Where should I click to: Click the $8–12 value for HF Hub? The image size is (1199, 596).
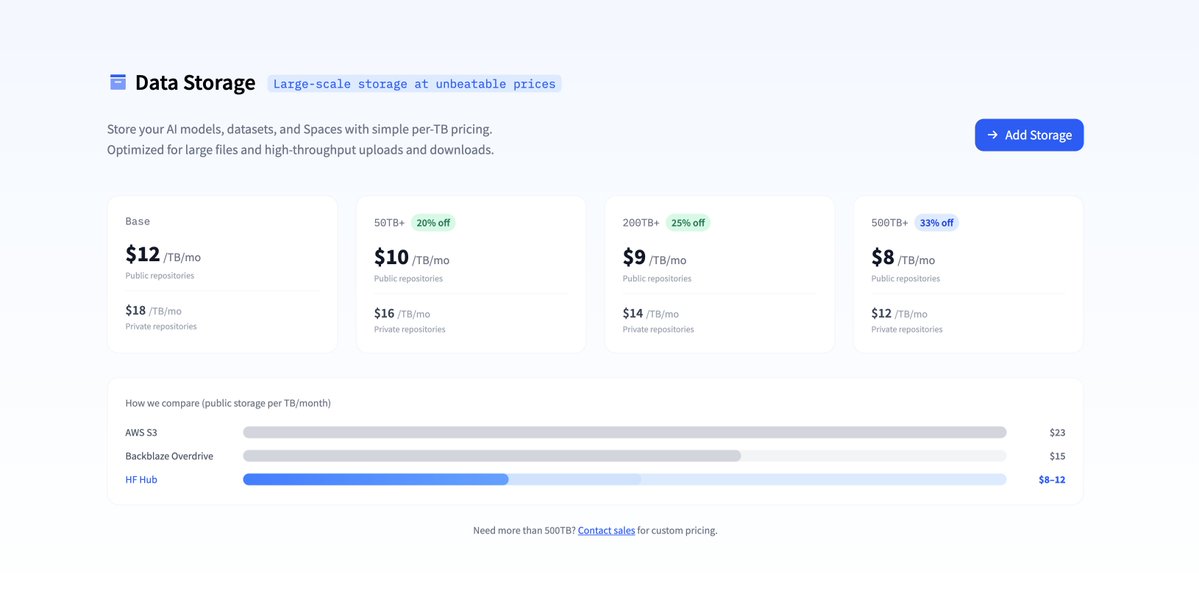tap(1051, 480)
